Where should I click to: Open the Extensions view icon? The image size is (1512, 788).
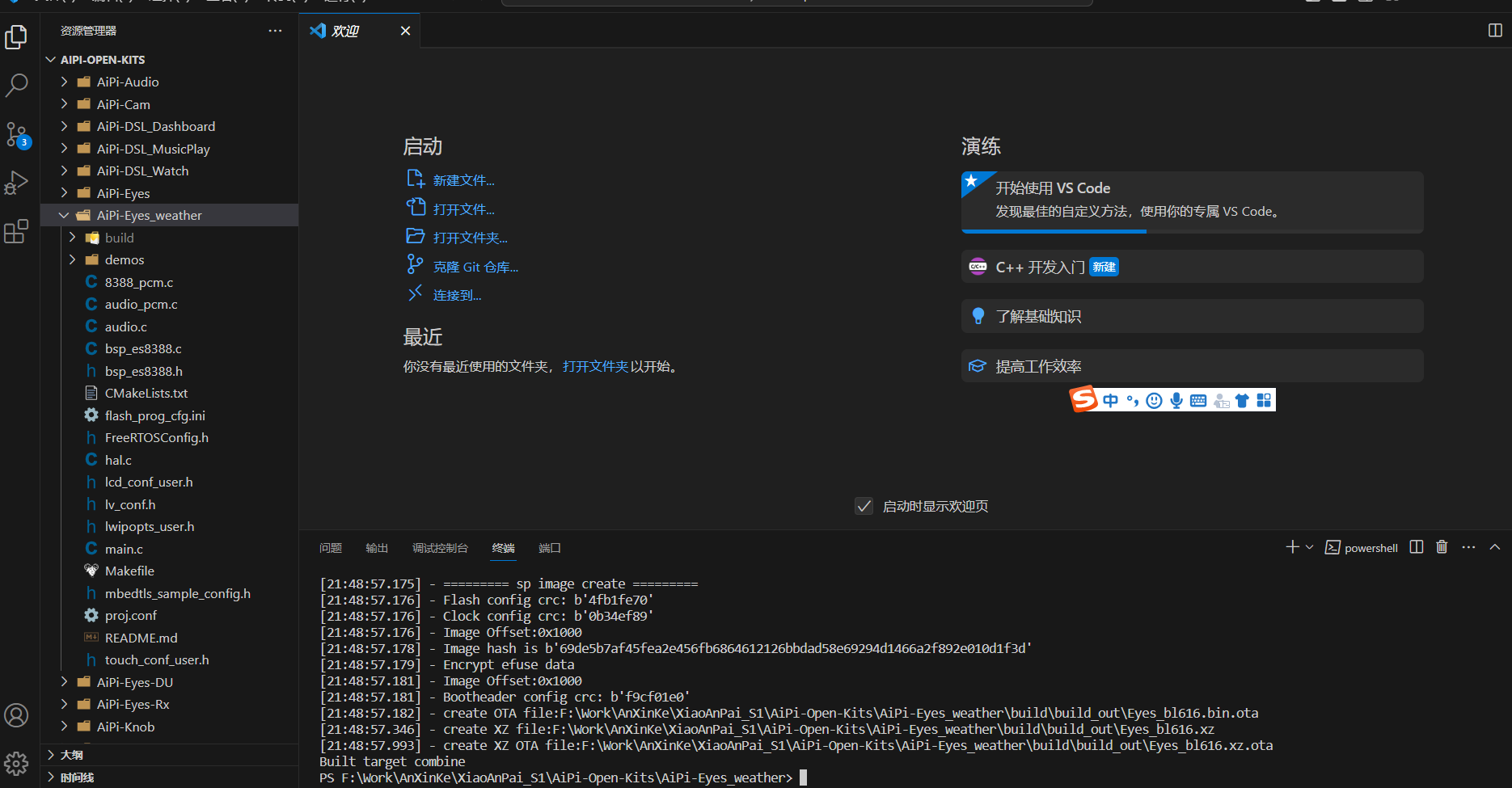click(x=16, y=232)
